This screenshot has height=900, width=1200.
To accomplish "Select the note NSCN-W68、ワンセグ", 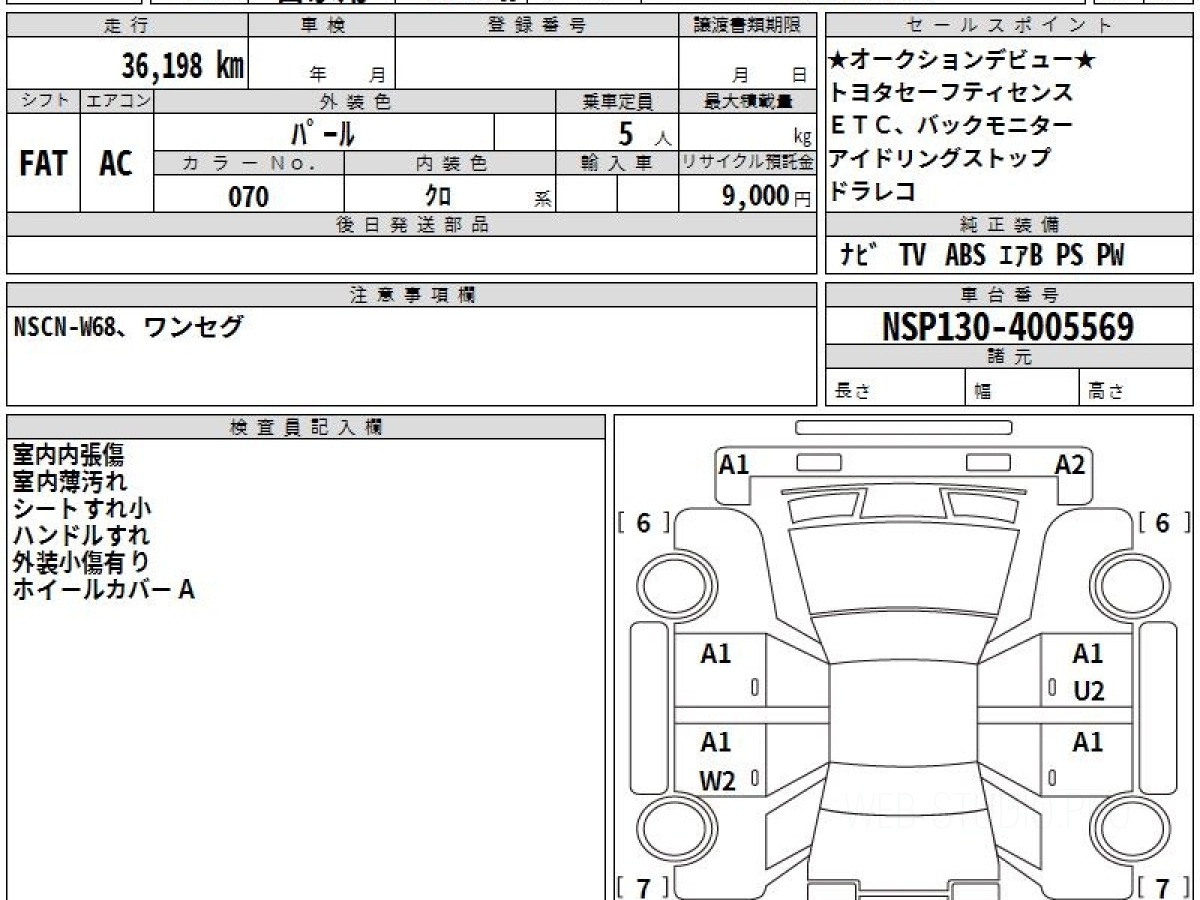I will pos(129,327).
